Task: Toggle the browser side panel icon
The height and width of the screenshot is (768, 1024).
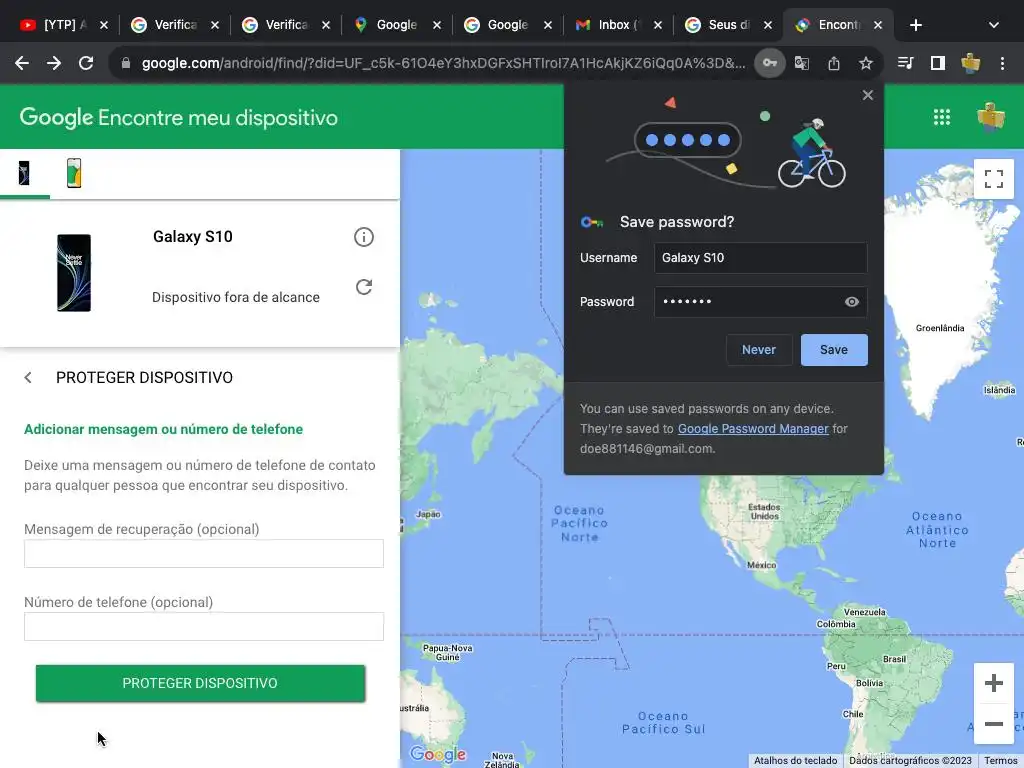Action: (938, 63)
